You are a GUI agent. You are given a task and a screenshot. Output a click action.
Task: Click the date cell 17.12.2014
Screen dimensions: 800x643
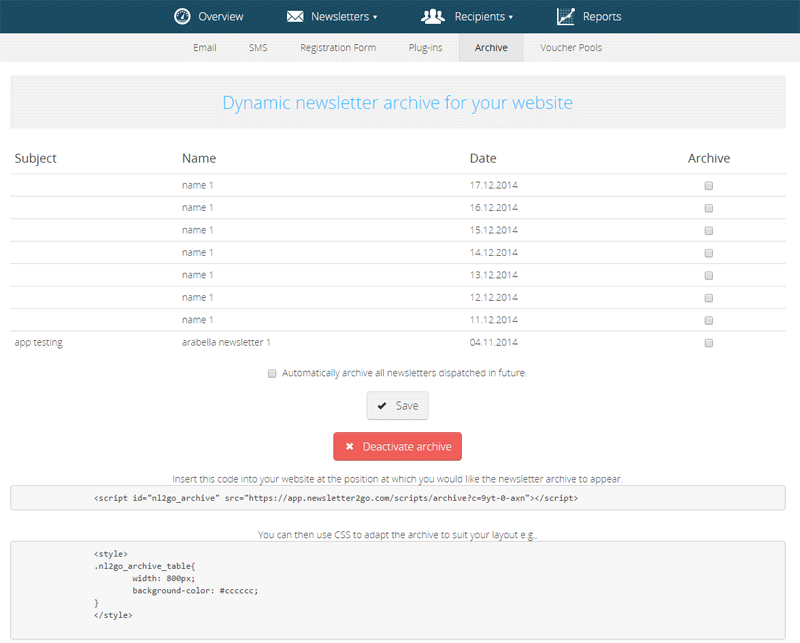point(493,185)
